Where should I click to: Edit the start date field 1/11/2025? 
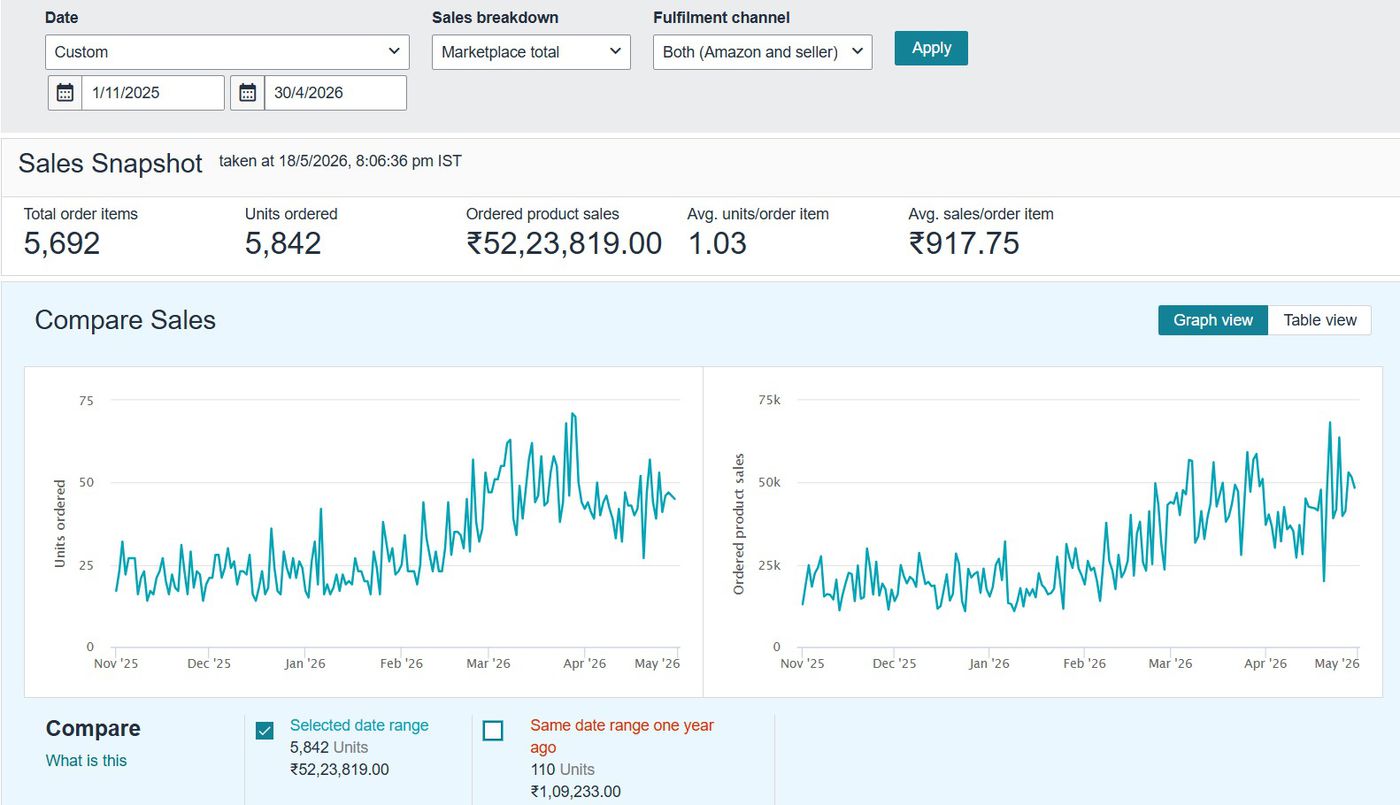(153, 93)
